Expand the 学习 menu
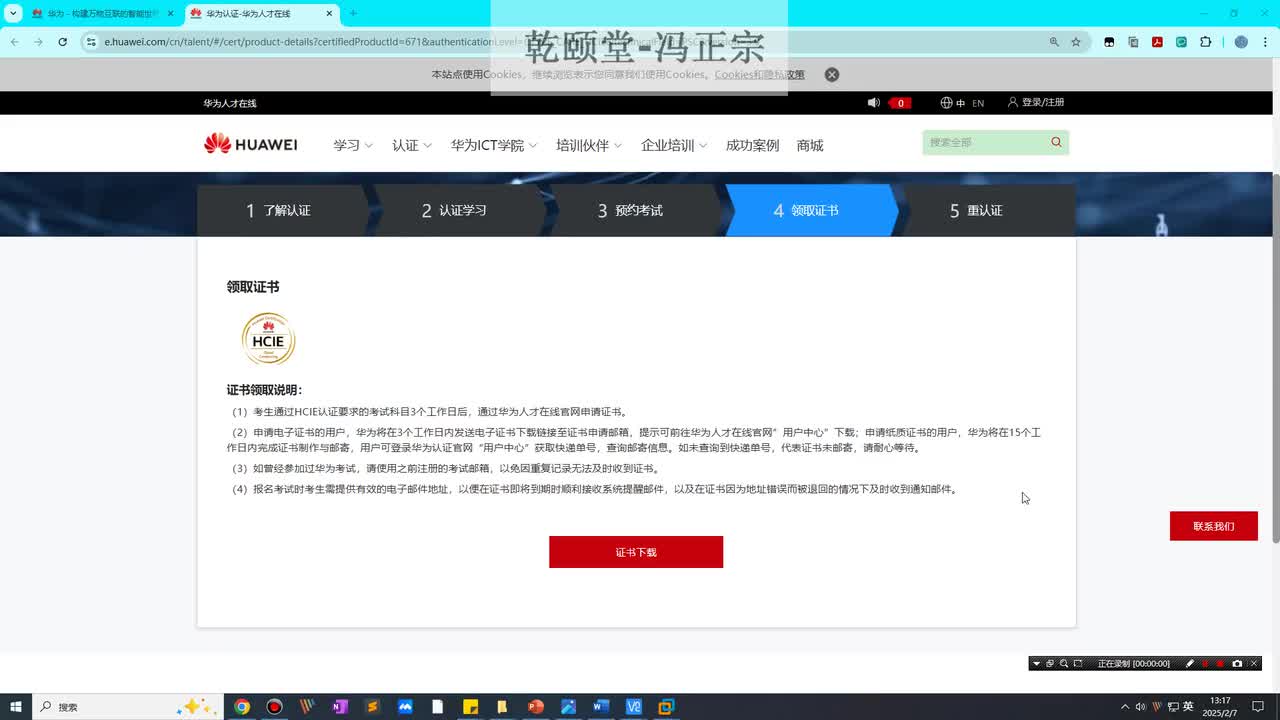Image resolution: width=1280 pixels, height=720 pixels. point(352,145)
